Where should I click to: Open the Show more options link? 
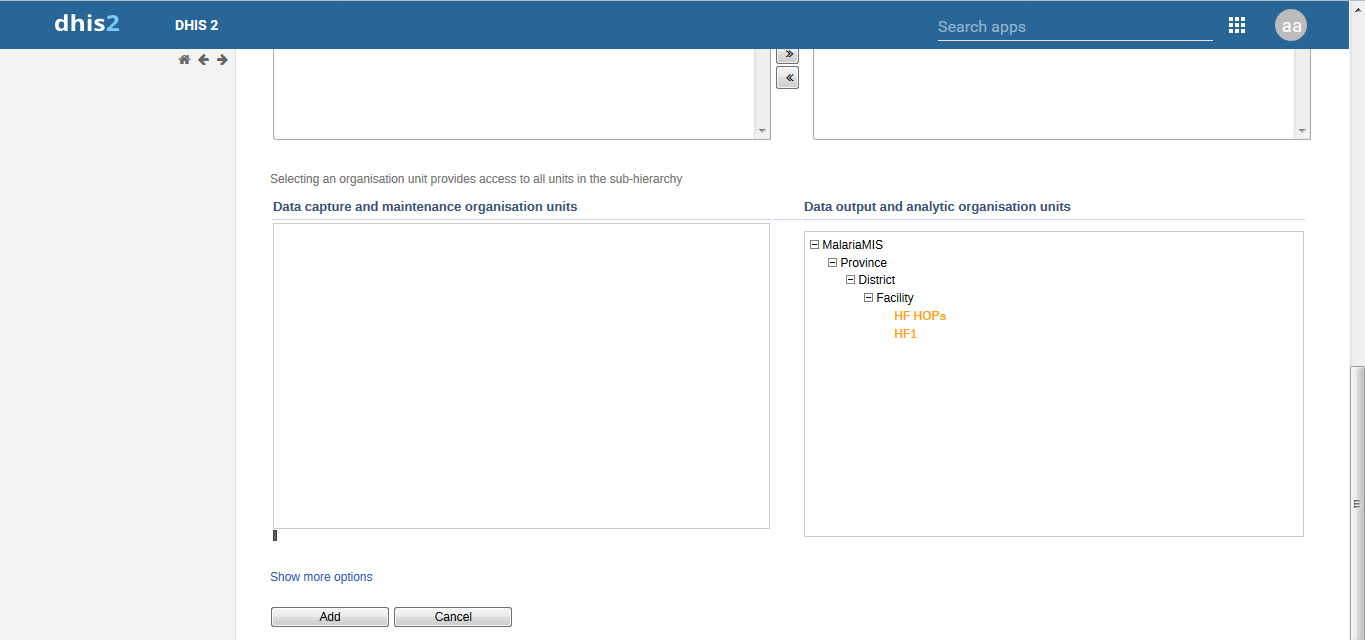coord(321,577)
